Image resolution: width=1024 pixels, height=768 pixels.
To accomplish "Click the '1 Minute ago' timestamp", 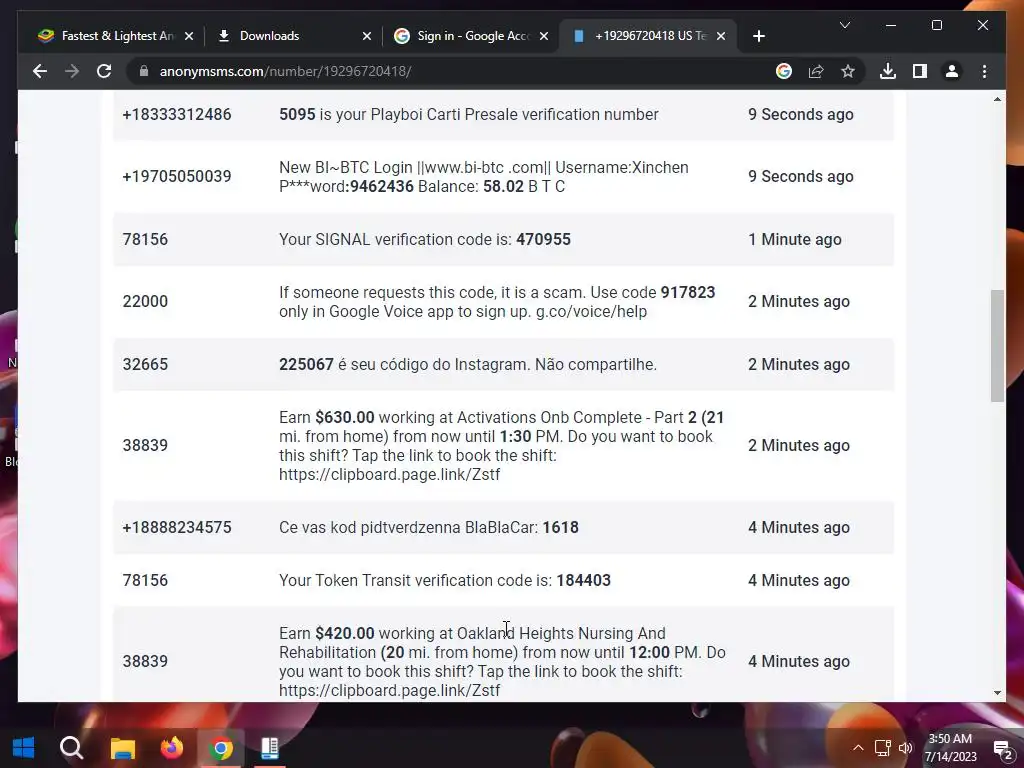I will tap(795, 240).
